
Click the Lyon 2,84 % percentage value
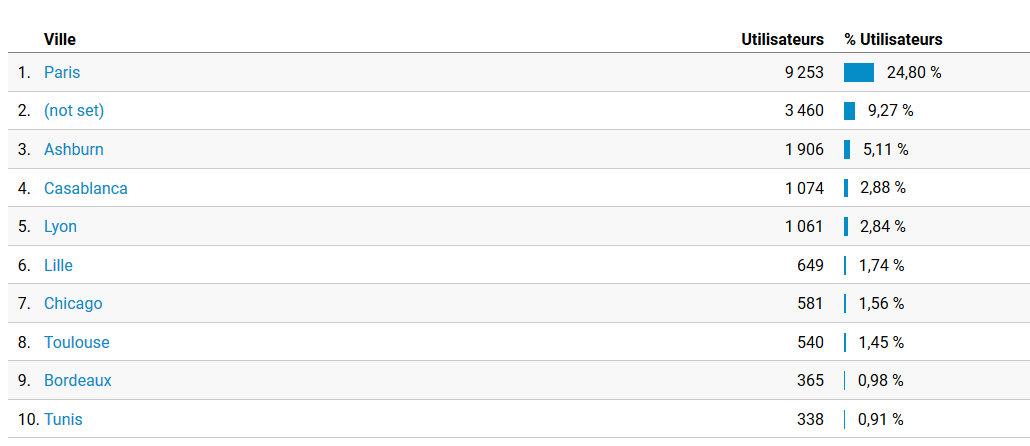pos(883,226)
